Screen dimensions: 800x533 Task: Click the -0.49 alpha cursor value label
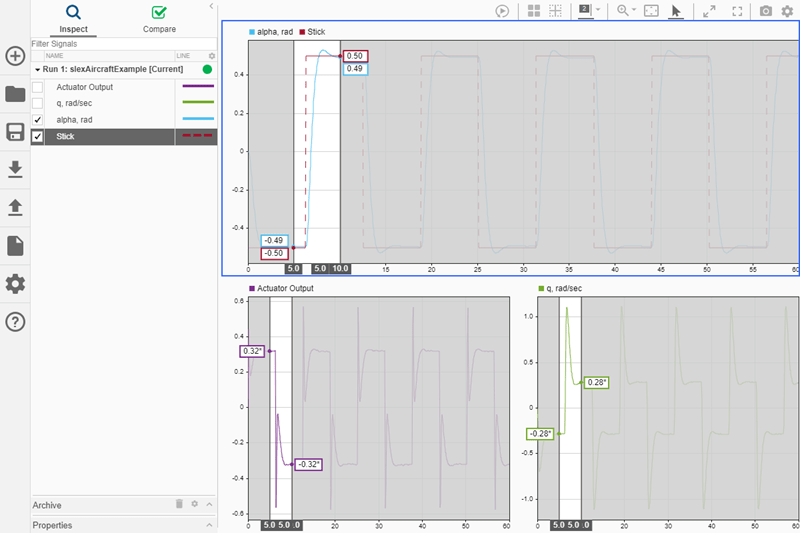(x=274, y=240)
